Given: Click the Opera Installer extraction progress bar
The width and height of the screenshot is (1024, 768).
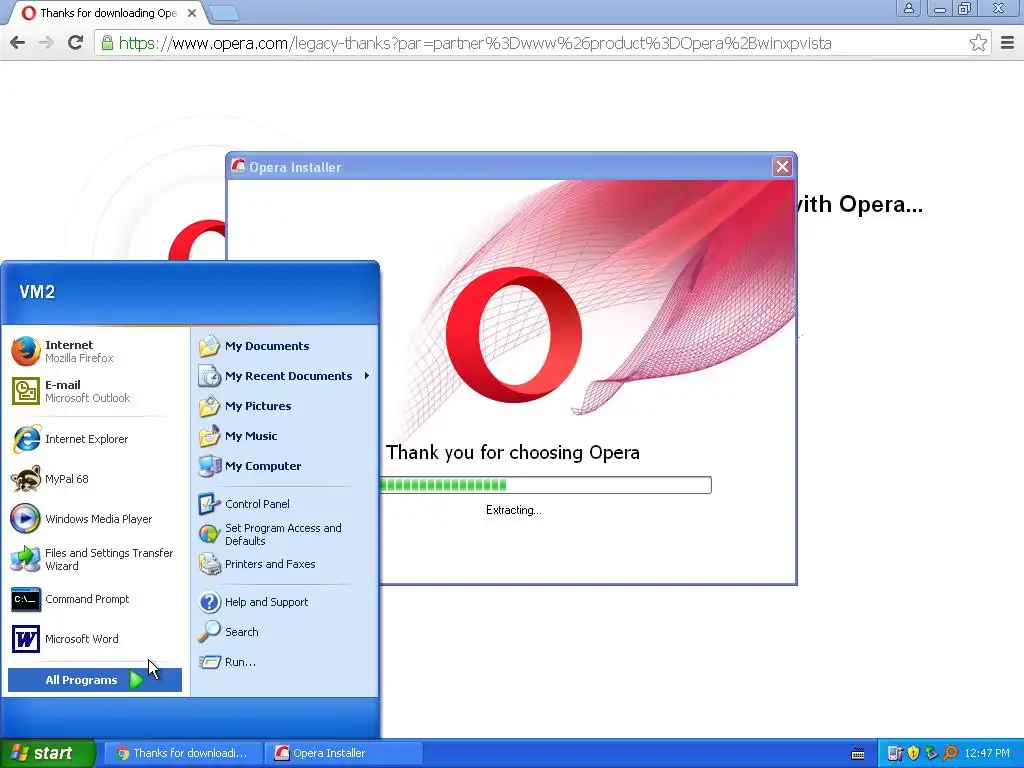Looking at the screenshot, I should click(x=545, y=485).
